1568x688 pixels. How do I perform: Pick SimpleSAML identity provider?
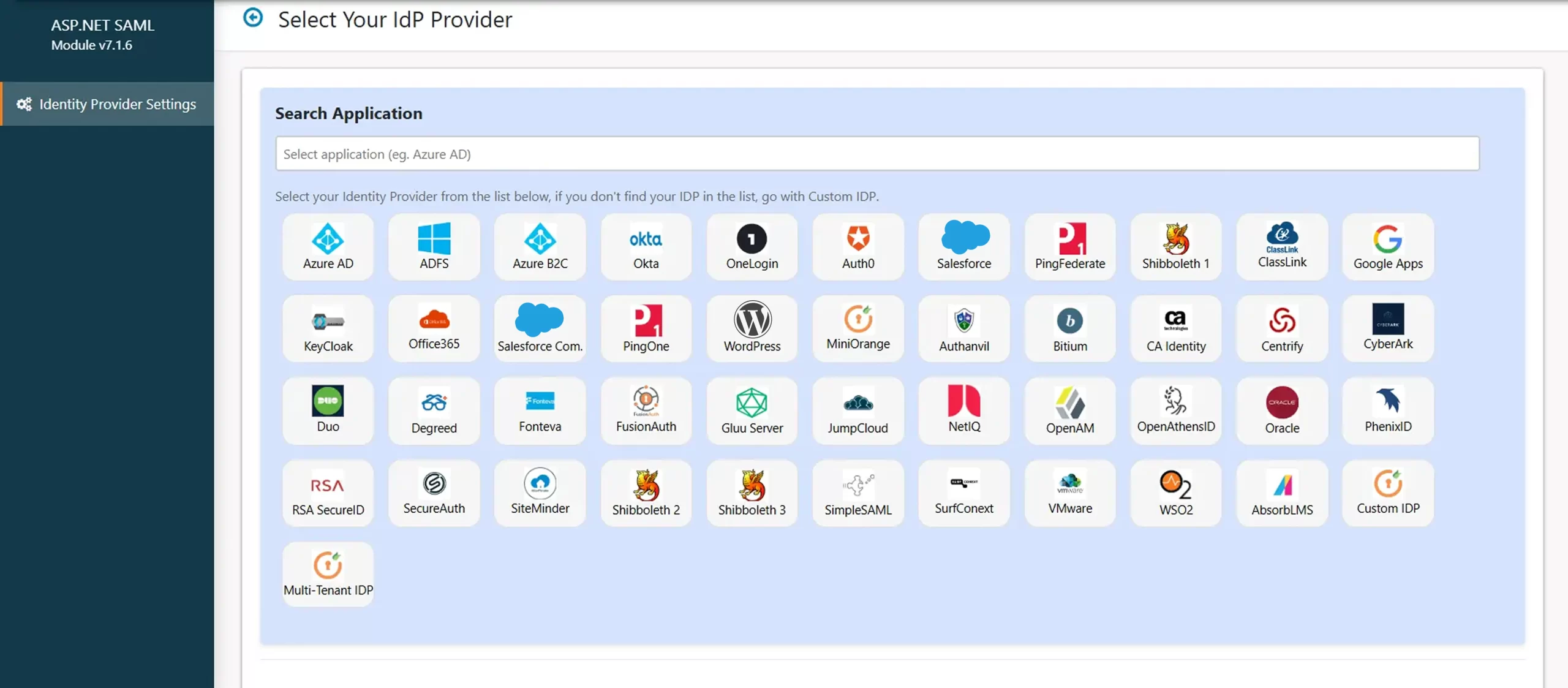[858, 493]
